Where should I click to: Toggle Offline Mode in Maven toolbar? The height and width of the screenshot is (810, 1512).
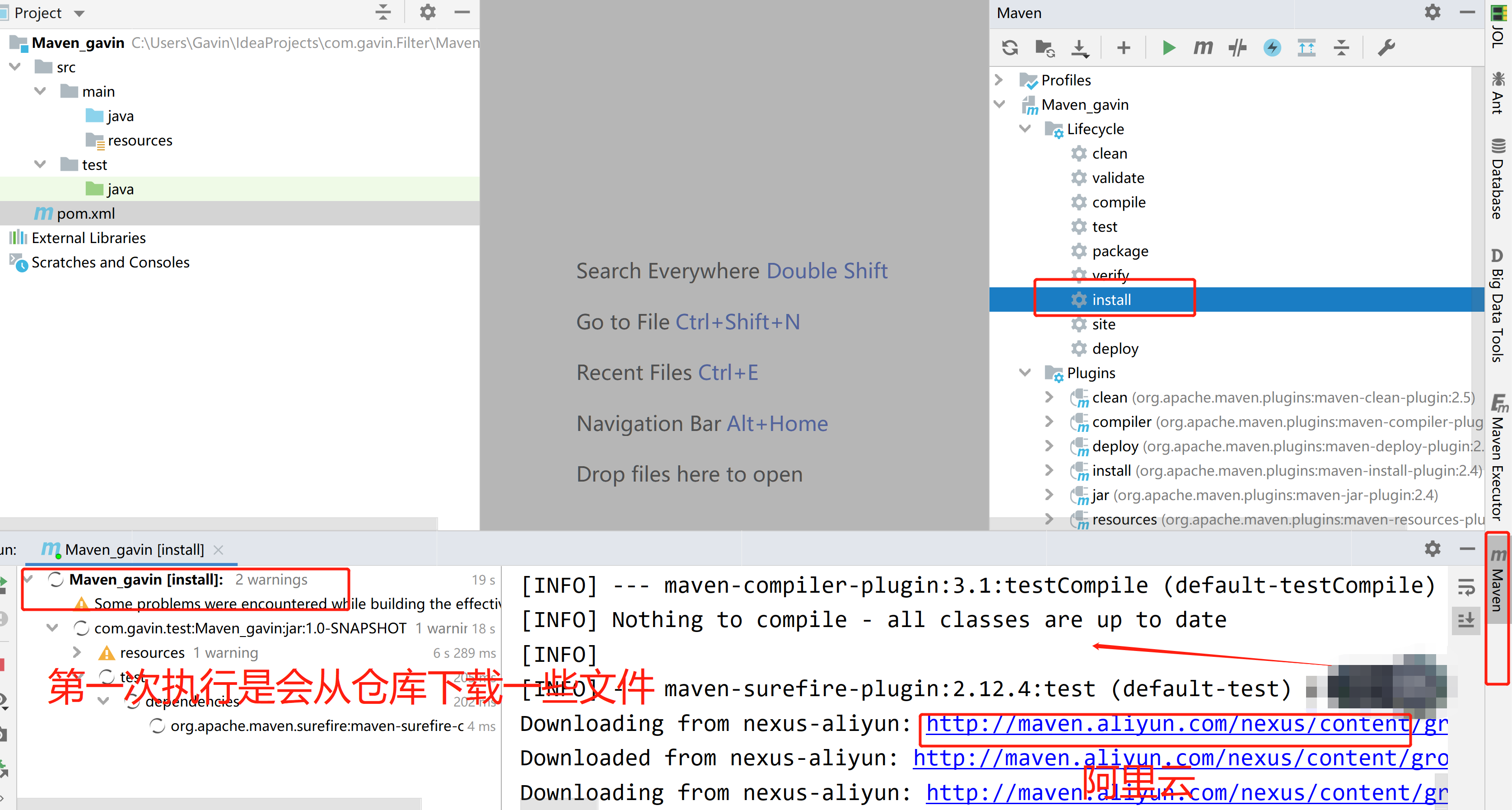pyautogui.click(x=1237, y=47)
